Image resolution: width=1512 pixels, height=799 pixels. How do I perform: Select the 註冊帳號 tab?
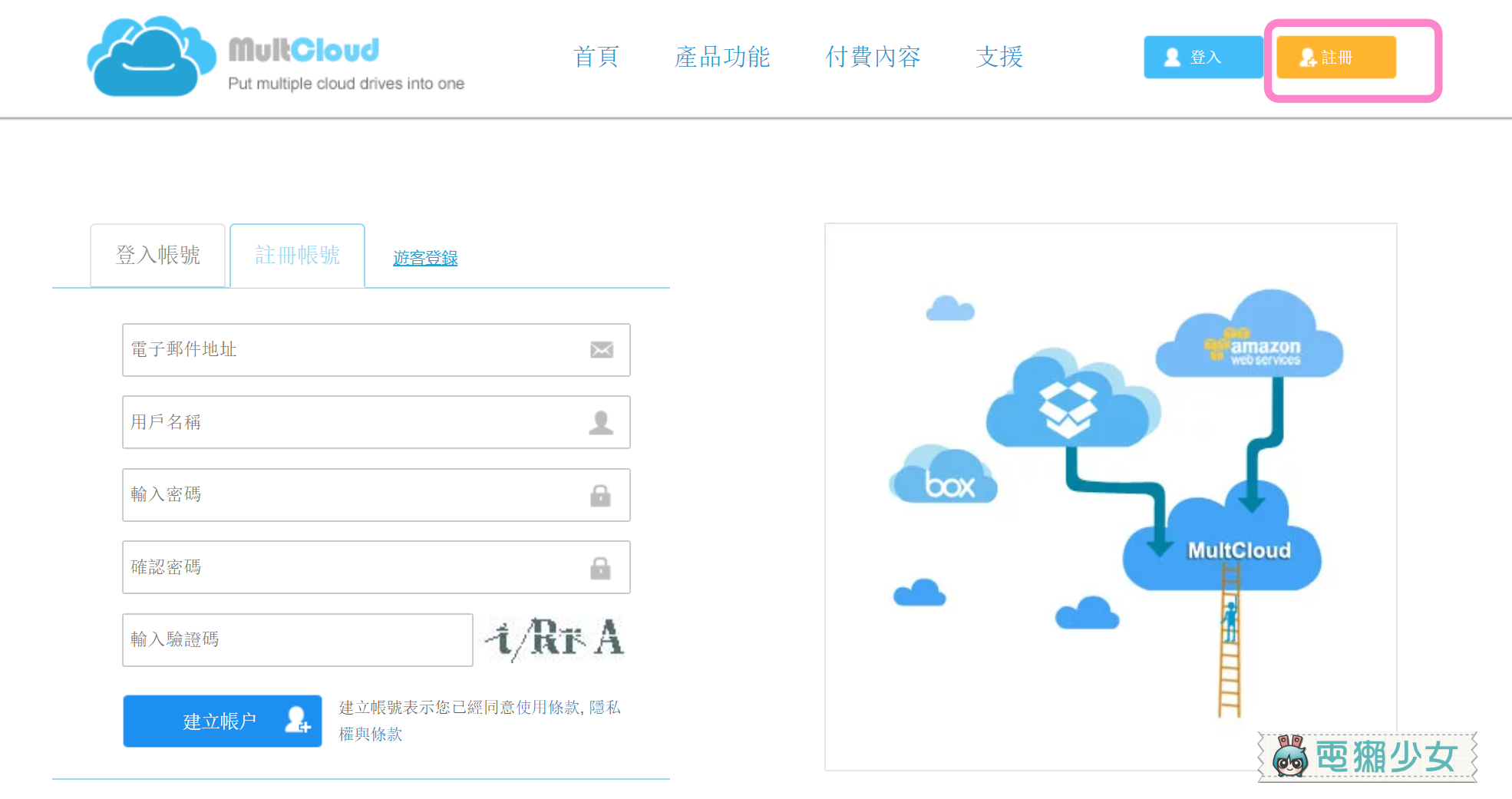(x=297, y=256)
